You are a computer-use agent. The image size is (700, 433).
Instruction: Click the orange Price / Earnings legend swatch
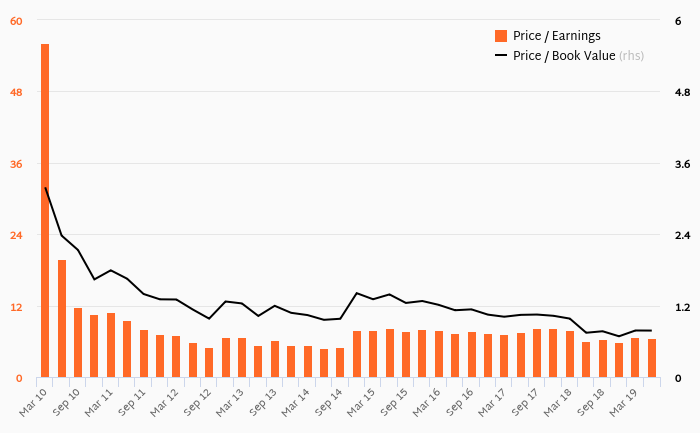pyautogui.click(x=501, y=36)
